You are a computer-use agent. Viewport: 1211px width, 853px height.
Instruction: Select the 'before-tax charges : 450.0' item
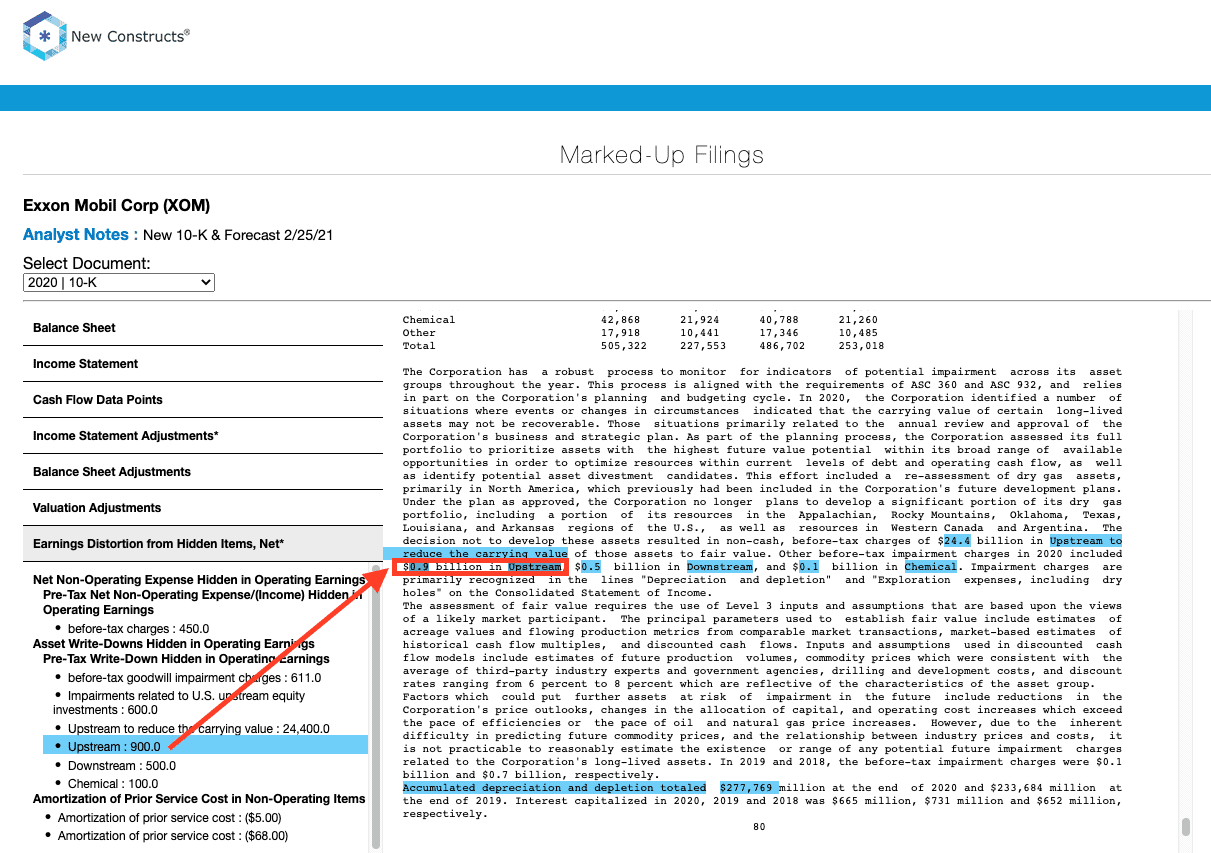[x=138, y=629]
